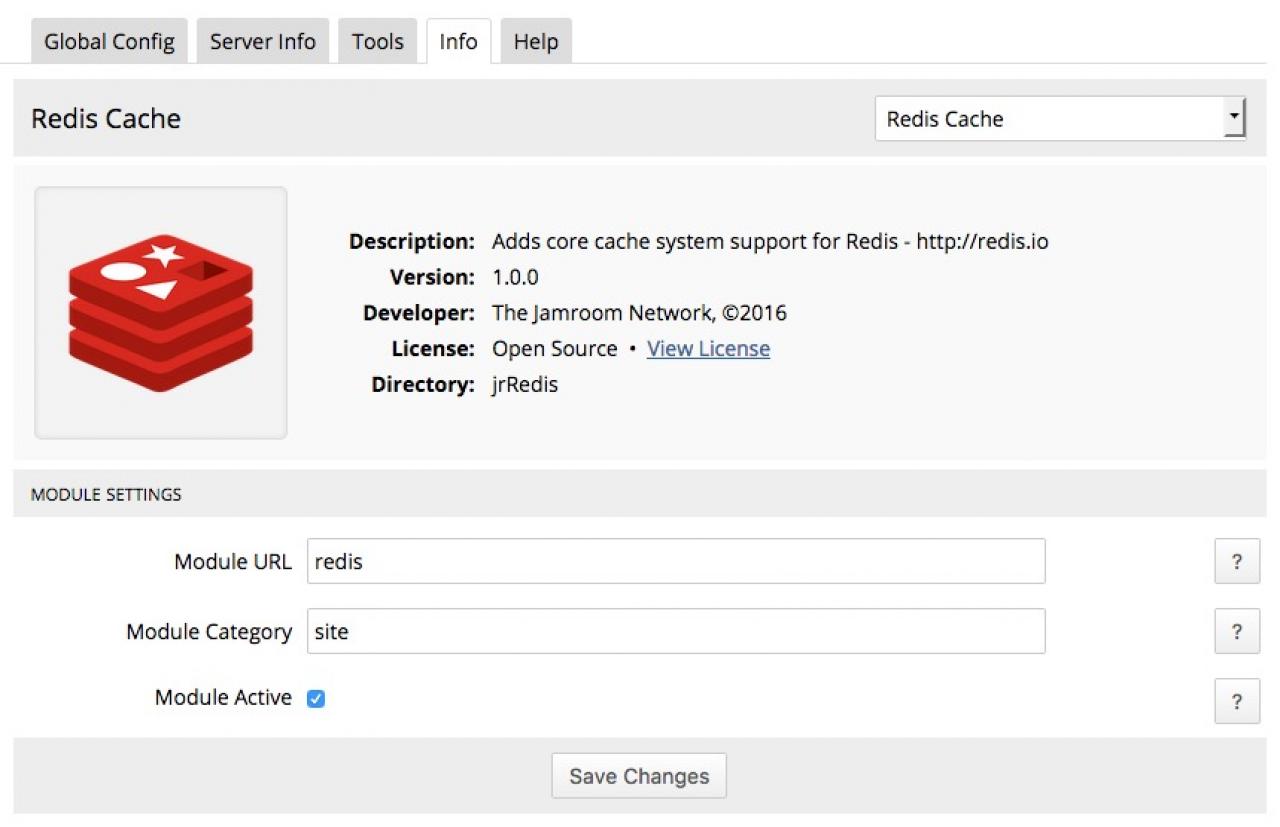Switch to the Global Config tab
1280x827 pixels.
coord(109,42)
